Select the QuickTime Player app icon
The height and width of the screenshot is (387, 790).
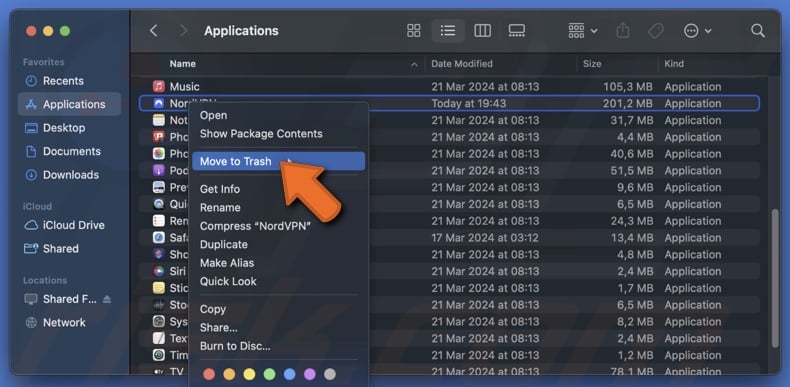[159, 204]
